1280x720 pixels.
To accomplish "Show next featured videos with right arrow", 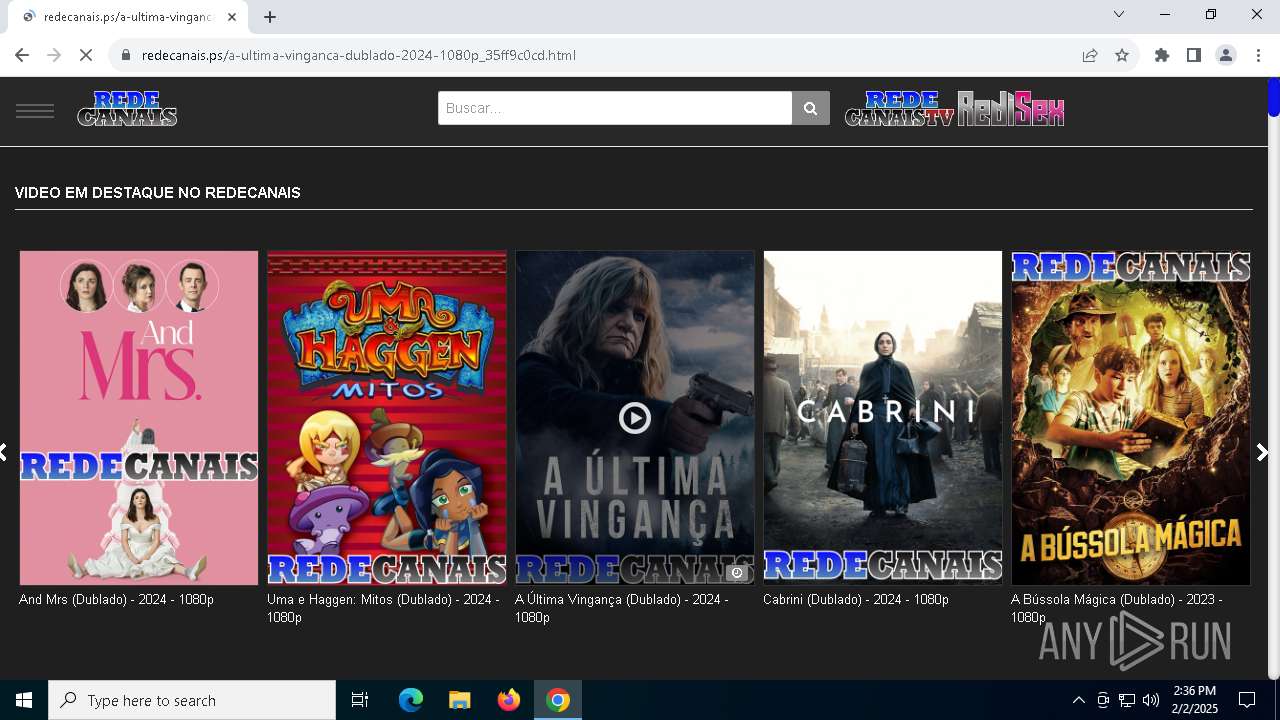I will pos(1262,453).
